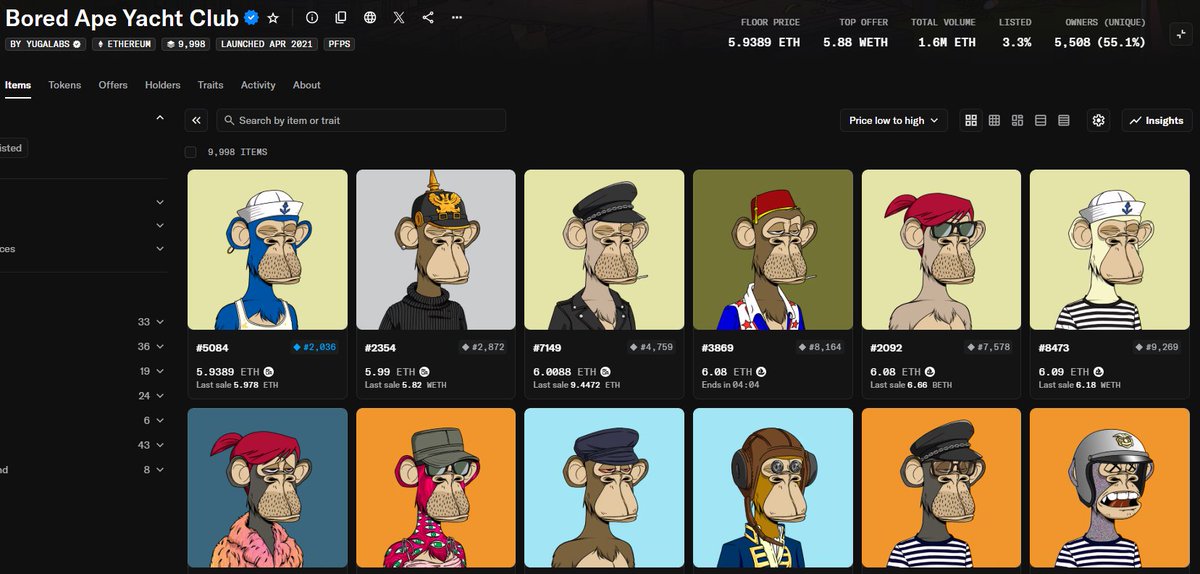Switch to the Tokens tab
The image size is (1200, 574).
click(x=65, y=85)
